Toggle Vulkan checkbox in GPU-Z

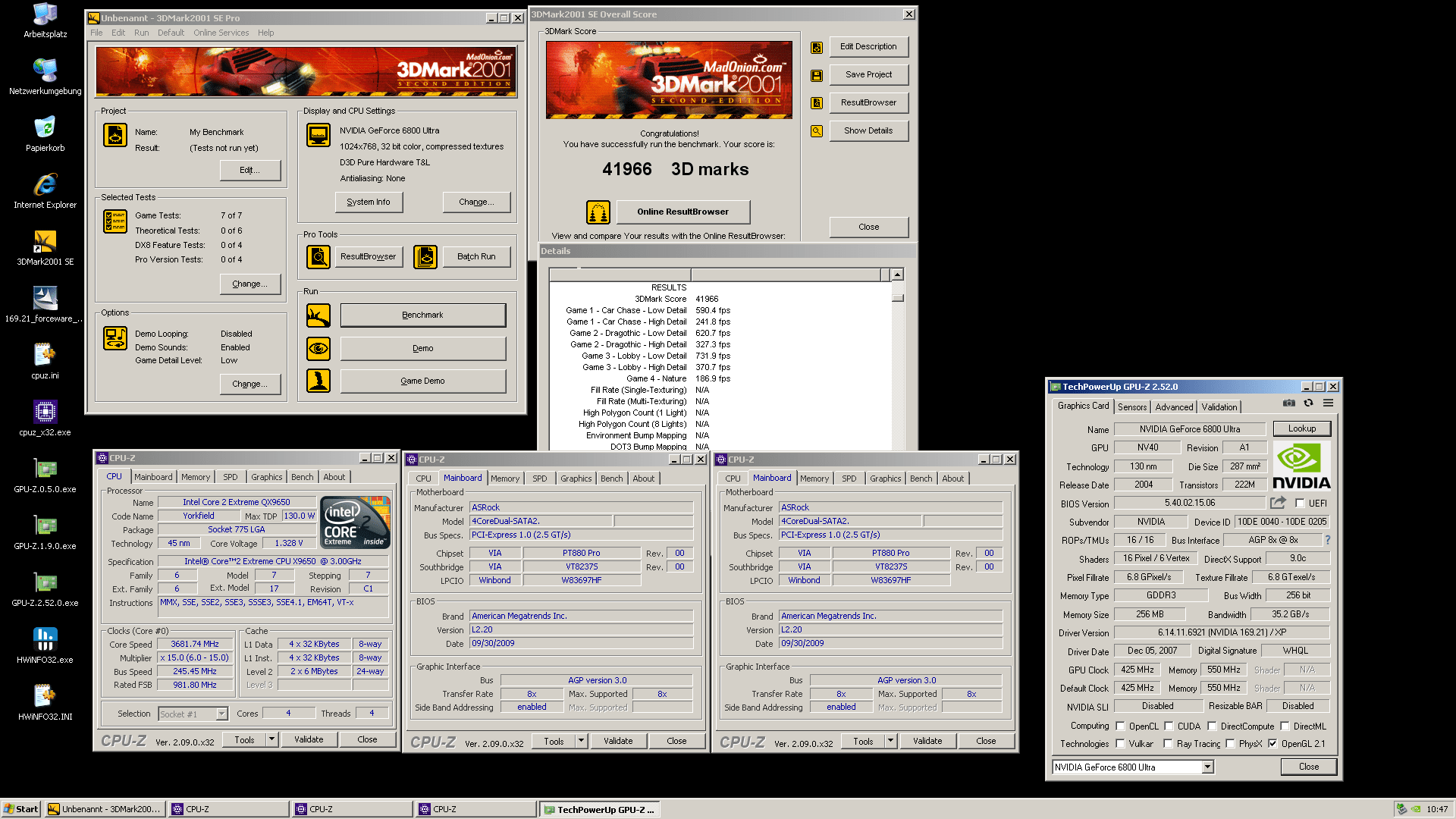coord(1120,743)
